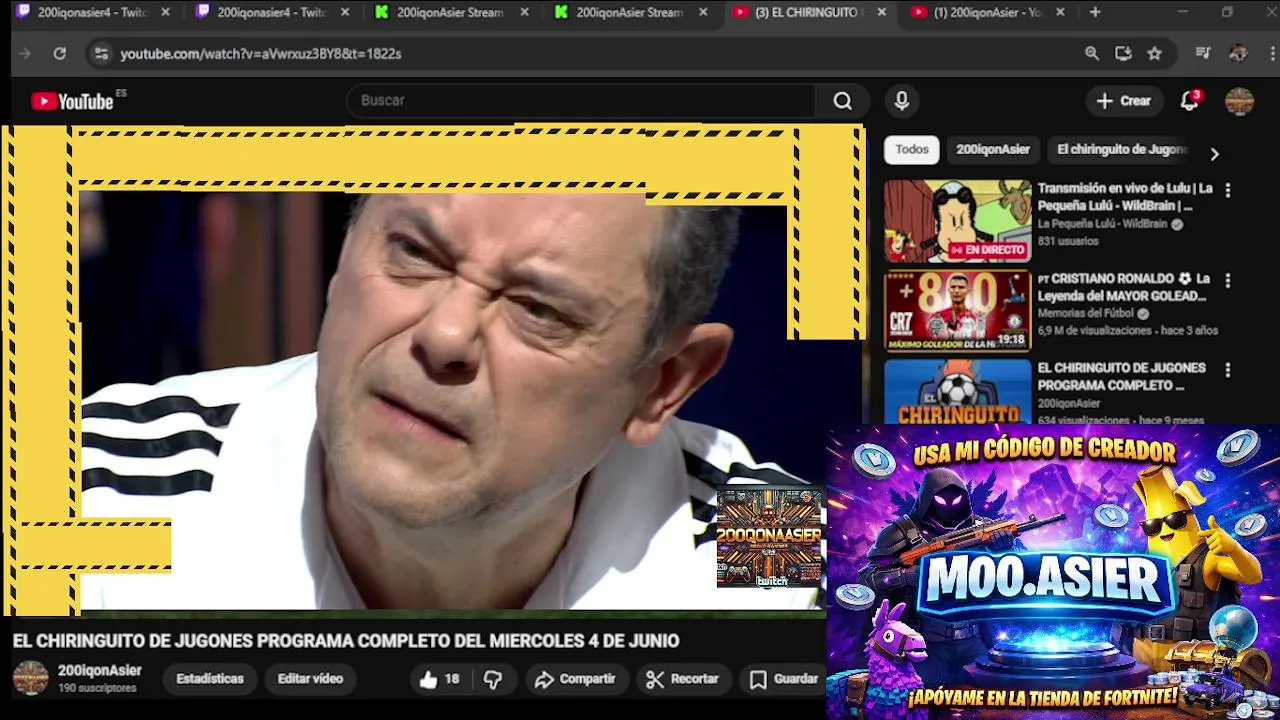
Task: Click the 190 suscriptores text
Action: 97,689
